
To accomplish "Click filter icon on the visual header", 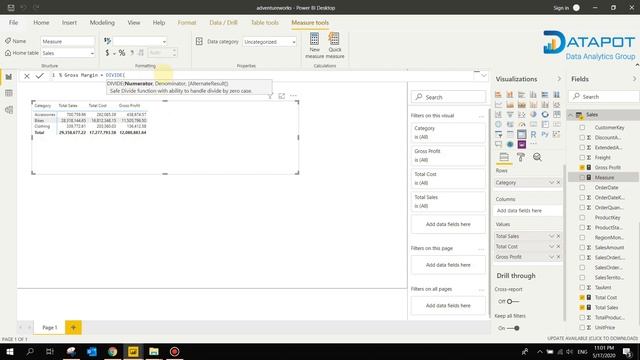I will coord(270,96).
